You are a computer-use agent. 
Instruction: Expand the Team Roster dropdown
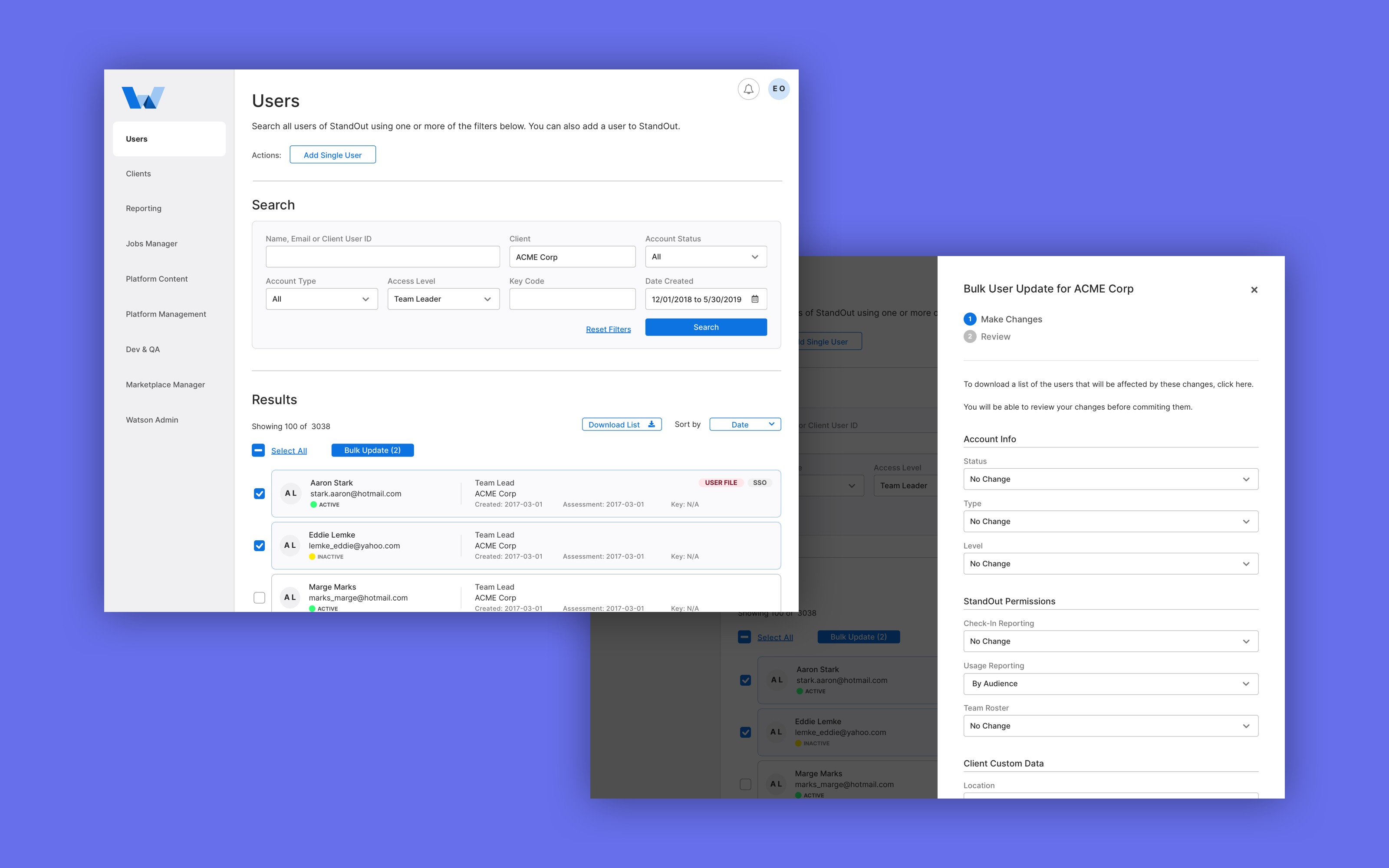[x=1111, y=726]
